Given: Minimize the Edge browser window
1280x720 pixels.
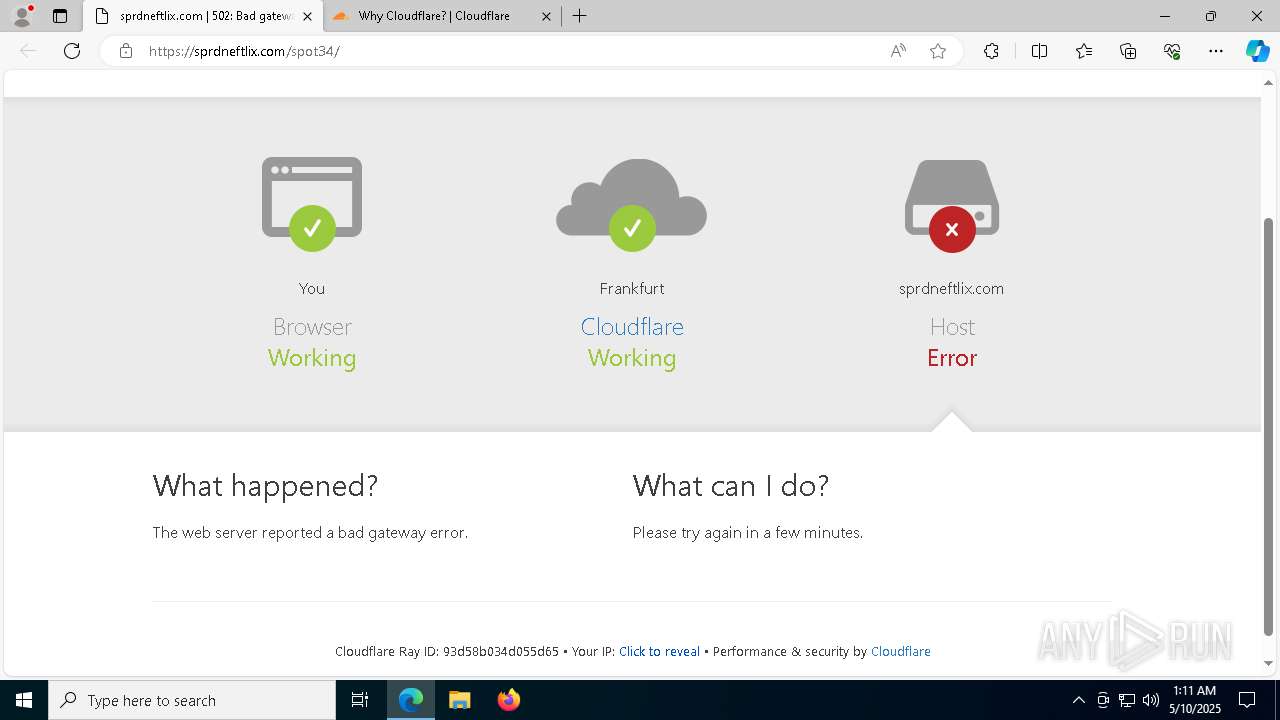Looking at the screenshot, I should pyautogui.click(x=1165, y=16).
